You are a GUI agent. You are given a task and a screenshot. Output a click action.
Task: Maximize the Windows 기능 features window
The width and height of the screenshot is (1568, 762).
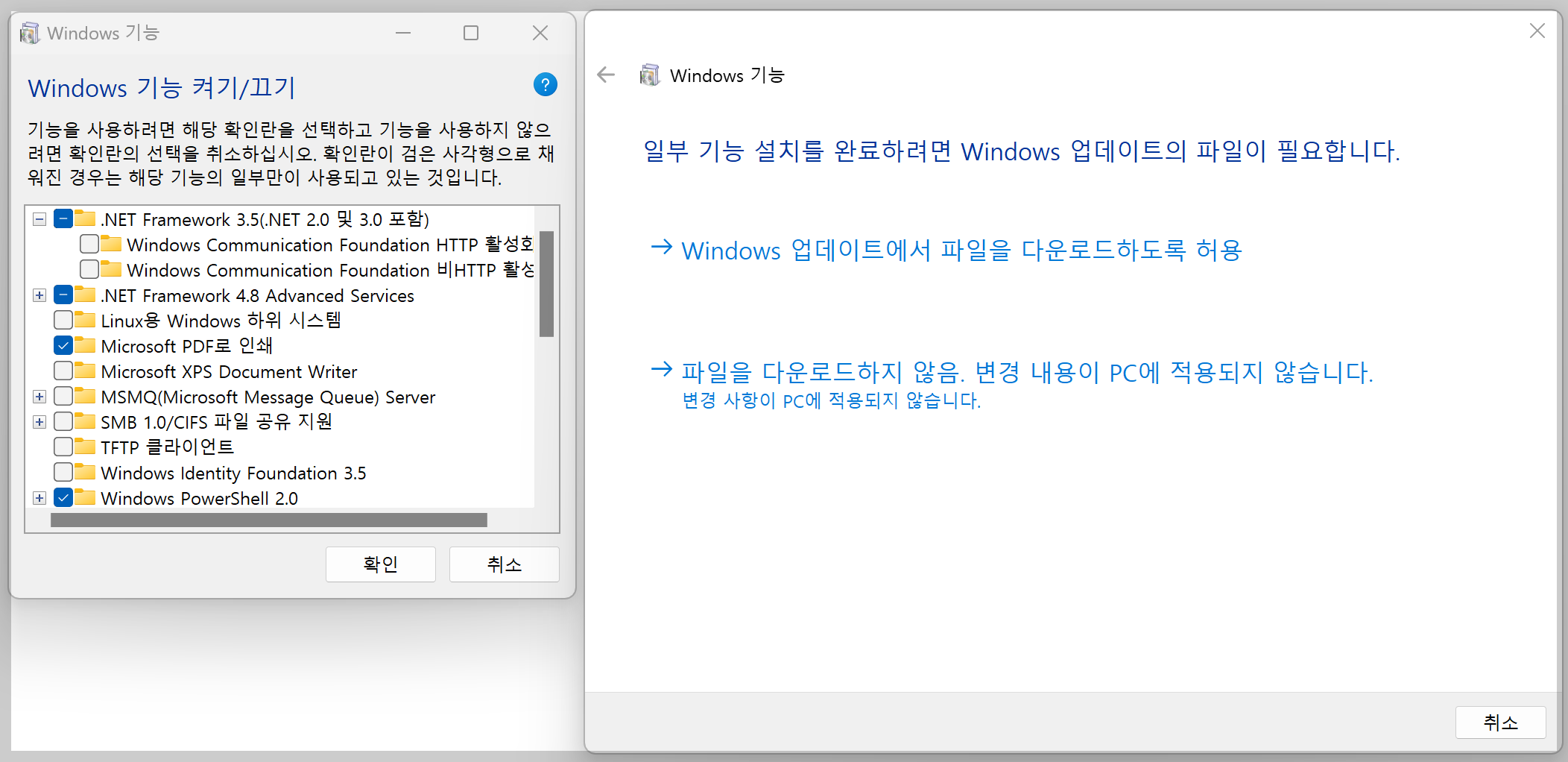point(471,33)
